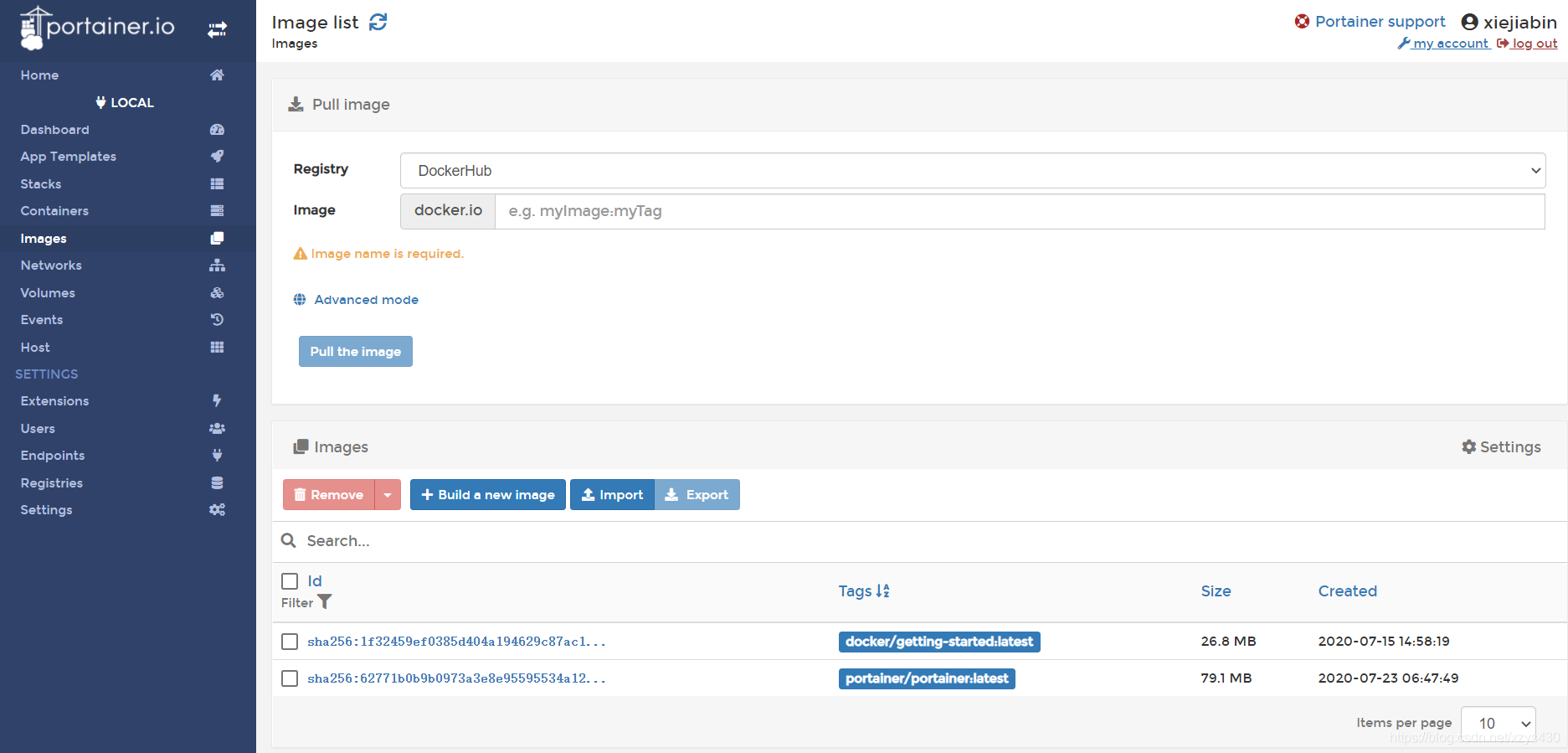Check the docker/getting-started image row checkbox
Image resolution: width=1568 pixels, height=753 pixels.
[290, 642]
